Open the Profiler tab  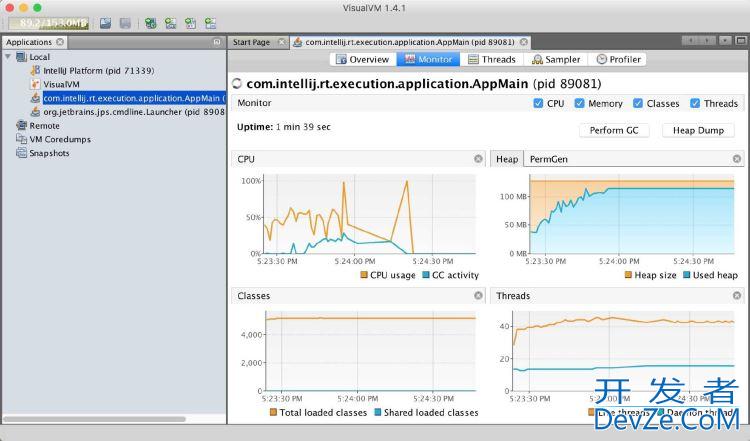pyautogui.click(x=618, y=59)
